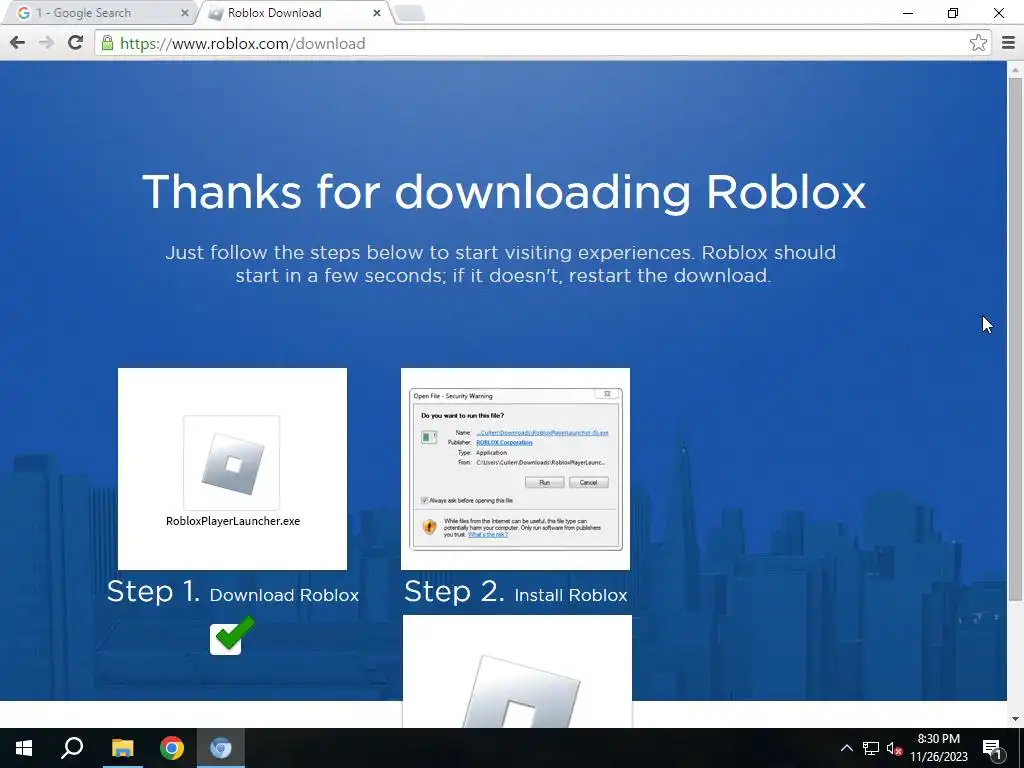The height and width of the screenshot is (768, 1024).
Task: Open the Chrome hamburger menu
Action: [x=1008, y=43]
